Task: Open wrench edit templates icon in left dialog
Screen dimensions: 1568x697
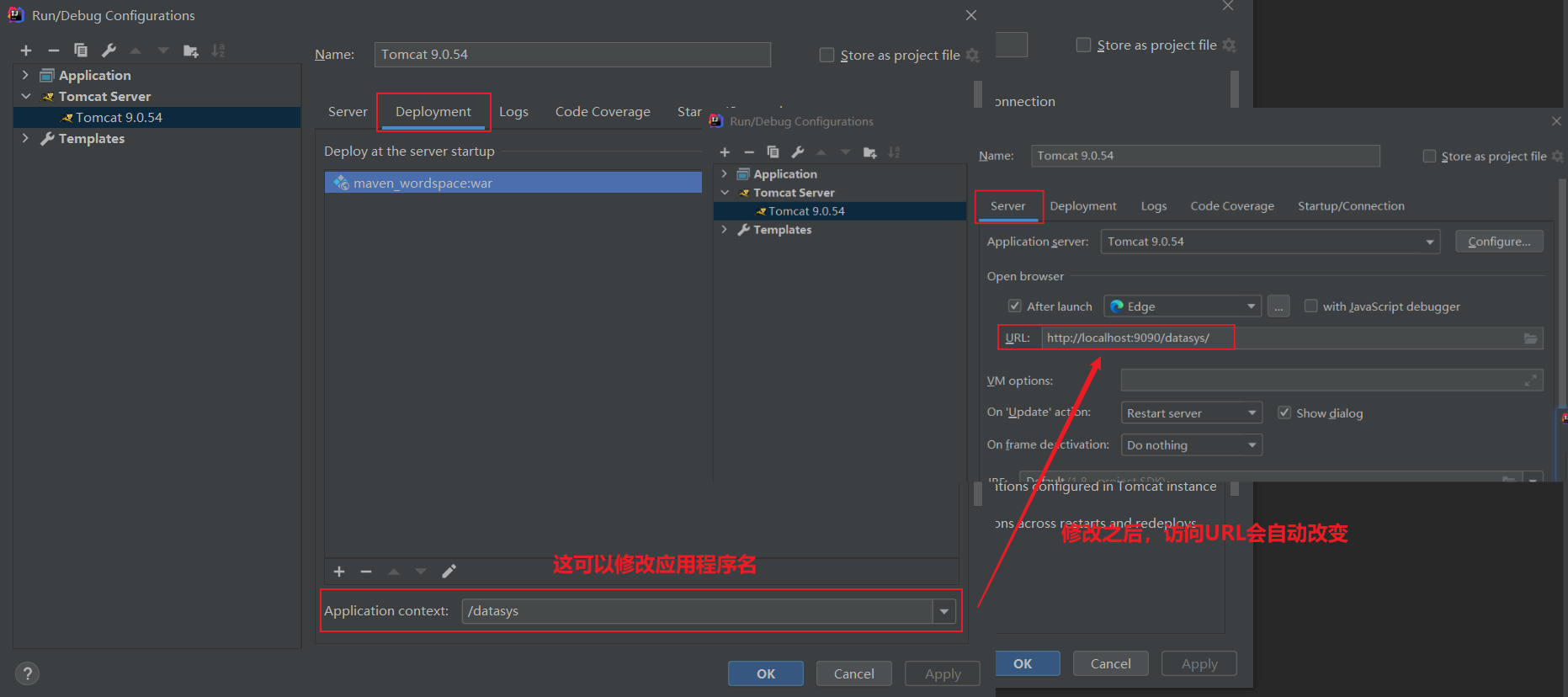Action: [109, 51]
